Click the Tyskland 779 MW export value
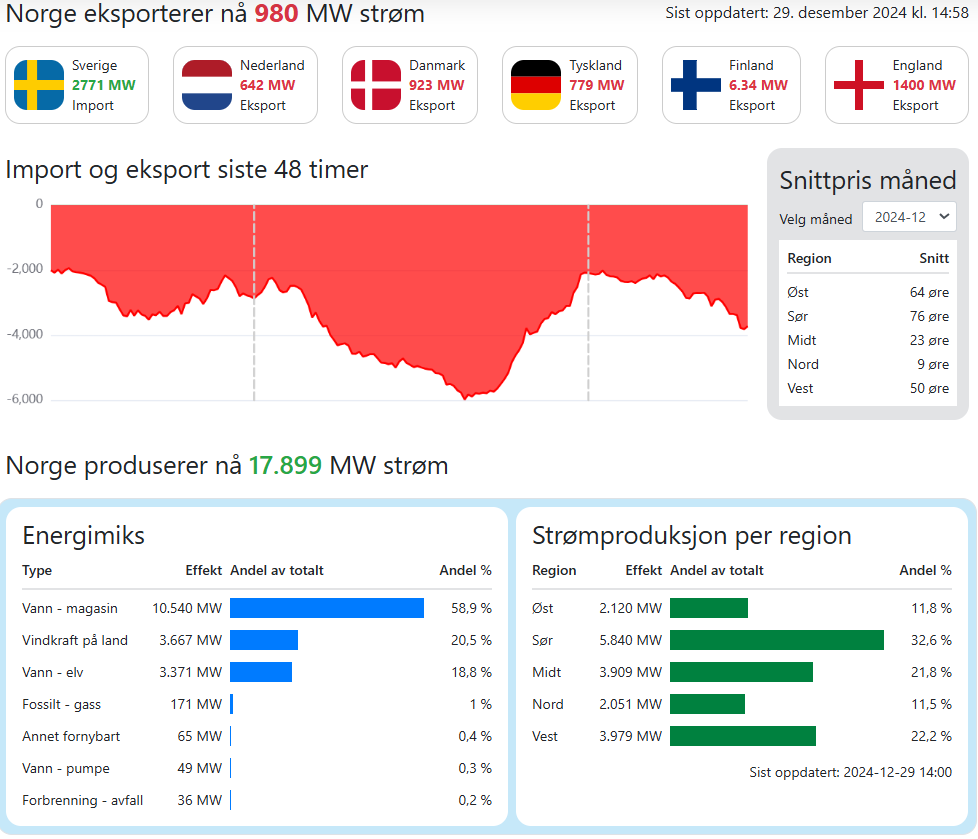This screenshot has height=839, width=978. [596, 85]
